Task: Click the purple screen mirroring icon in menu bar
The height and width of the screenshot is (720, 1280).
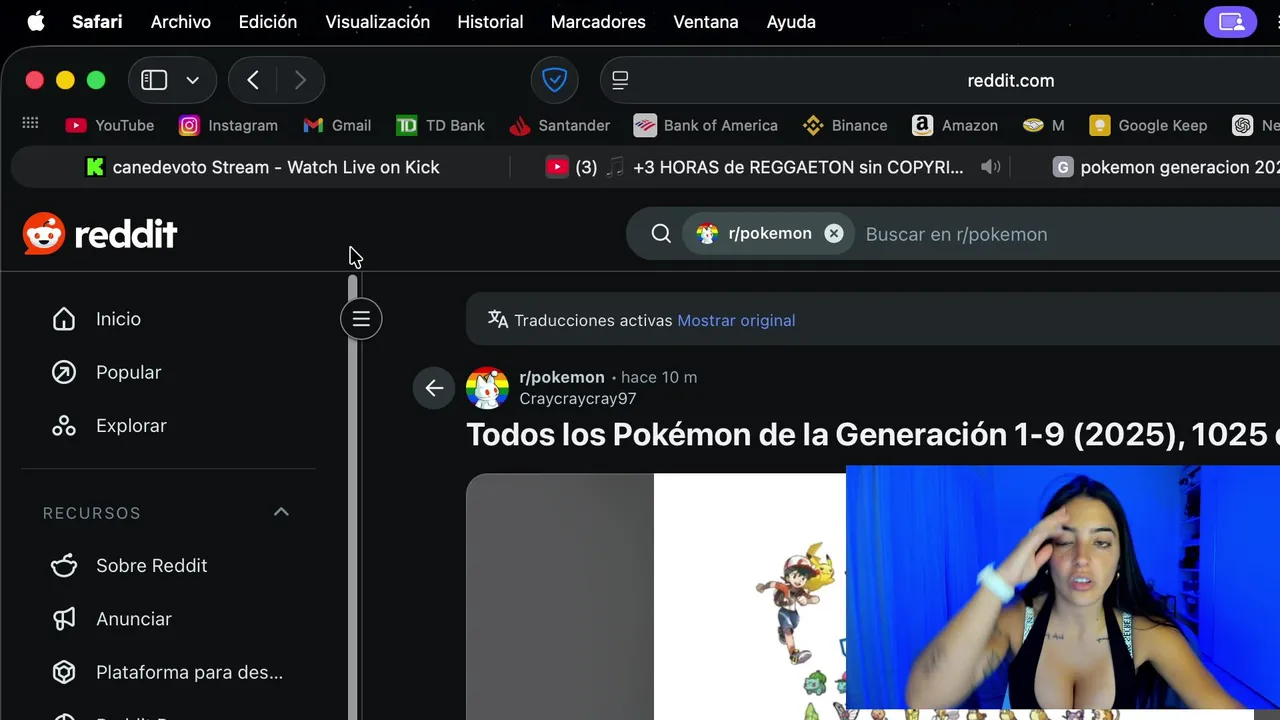Action: (x=1230, y=21)
